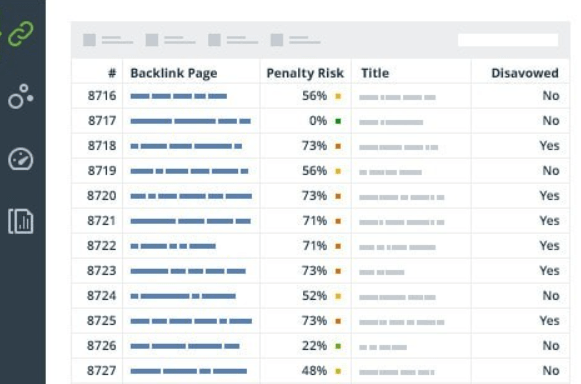Click the # column header
581x384 pixels.
[112, 73]
